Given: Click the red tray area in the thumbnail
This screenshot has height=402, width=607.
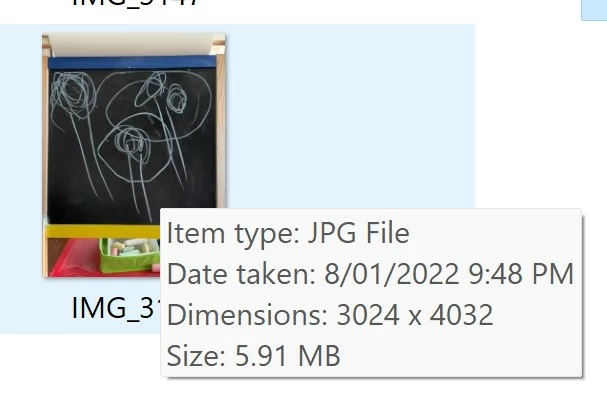Looking at the screenshot, I should (74, 258).
